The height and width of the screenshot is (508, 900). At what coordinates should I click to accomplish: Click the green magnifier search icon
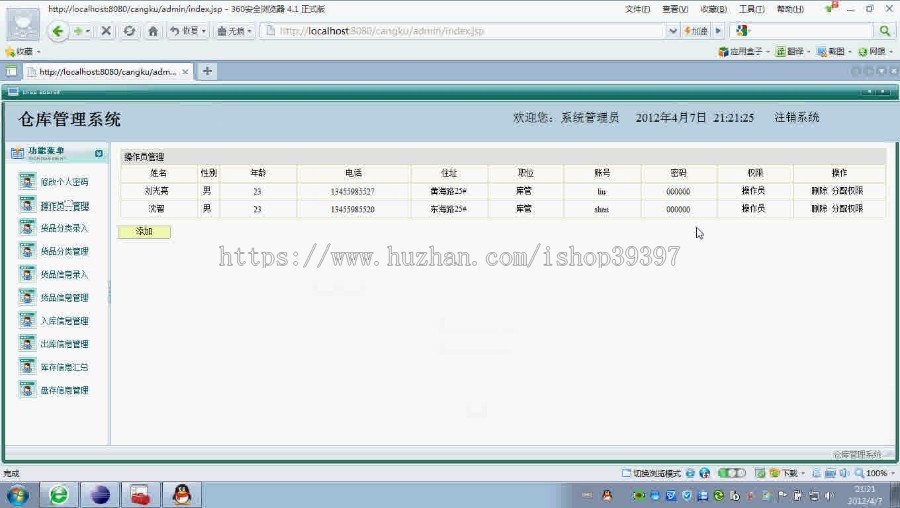click(x=885, y=30)
